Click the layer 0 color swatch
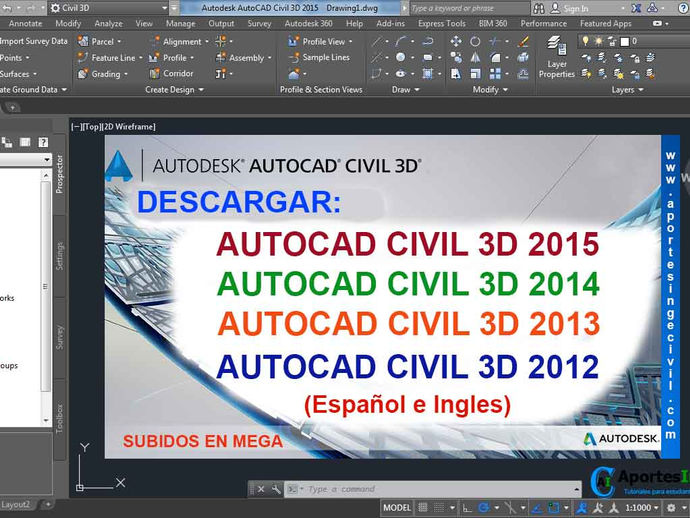 pyautogui.click(x=624, y=41)
